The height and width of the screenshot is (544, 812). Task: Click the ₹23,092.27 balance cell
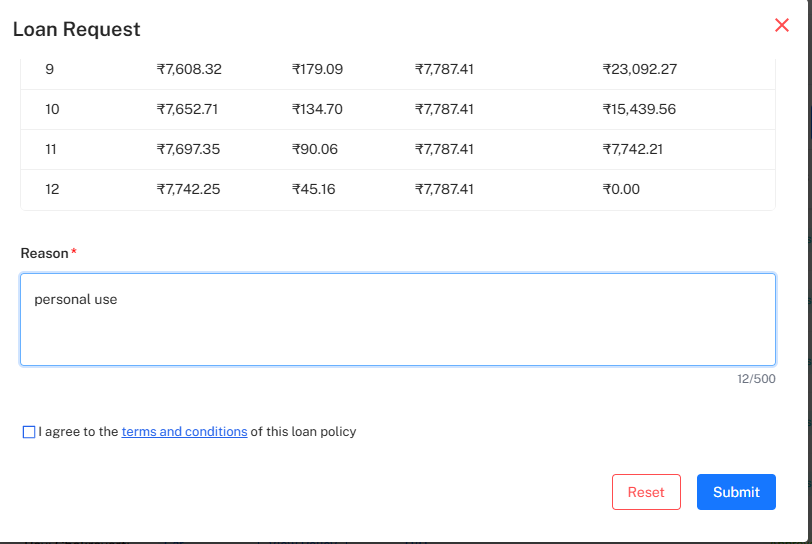[x=640, y=69]
